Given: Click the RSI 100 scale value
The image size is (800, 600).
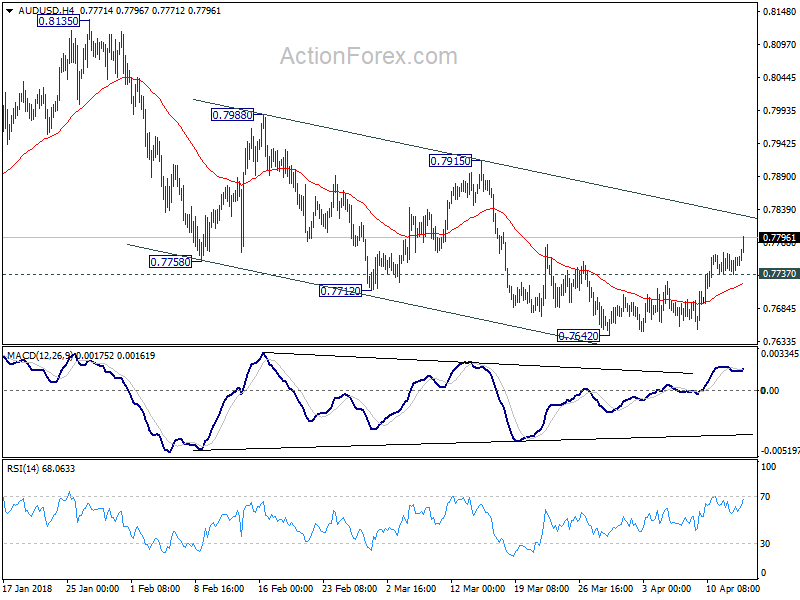Looking at the screenshot, I should tap(768, 466).
